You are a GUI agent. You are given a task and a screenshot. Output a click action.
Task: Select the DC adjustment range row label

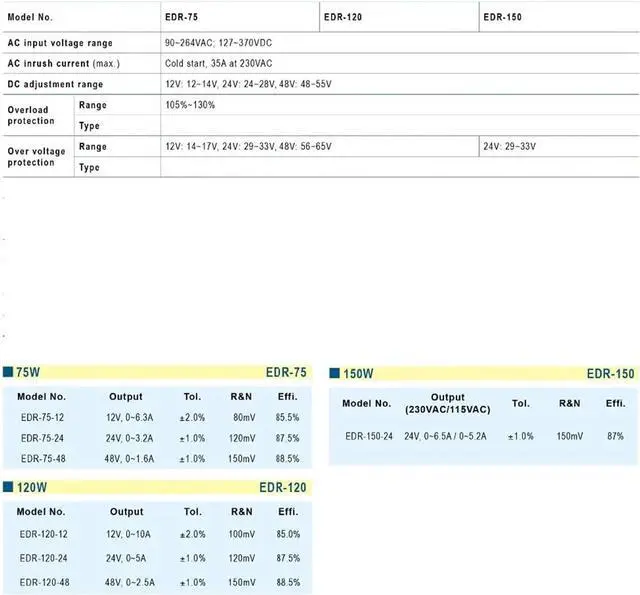pyautogui.click(x=55, y=84)
